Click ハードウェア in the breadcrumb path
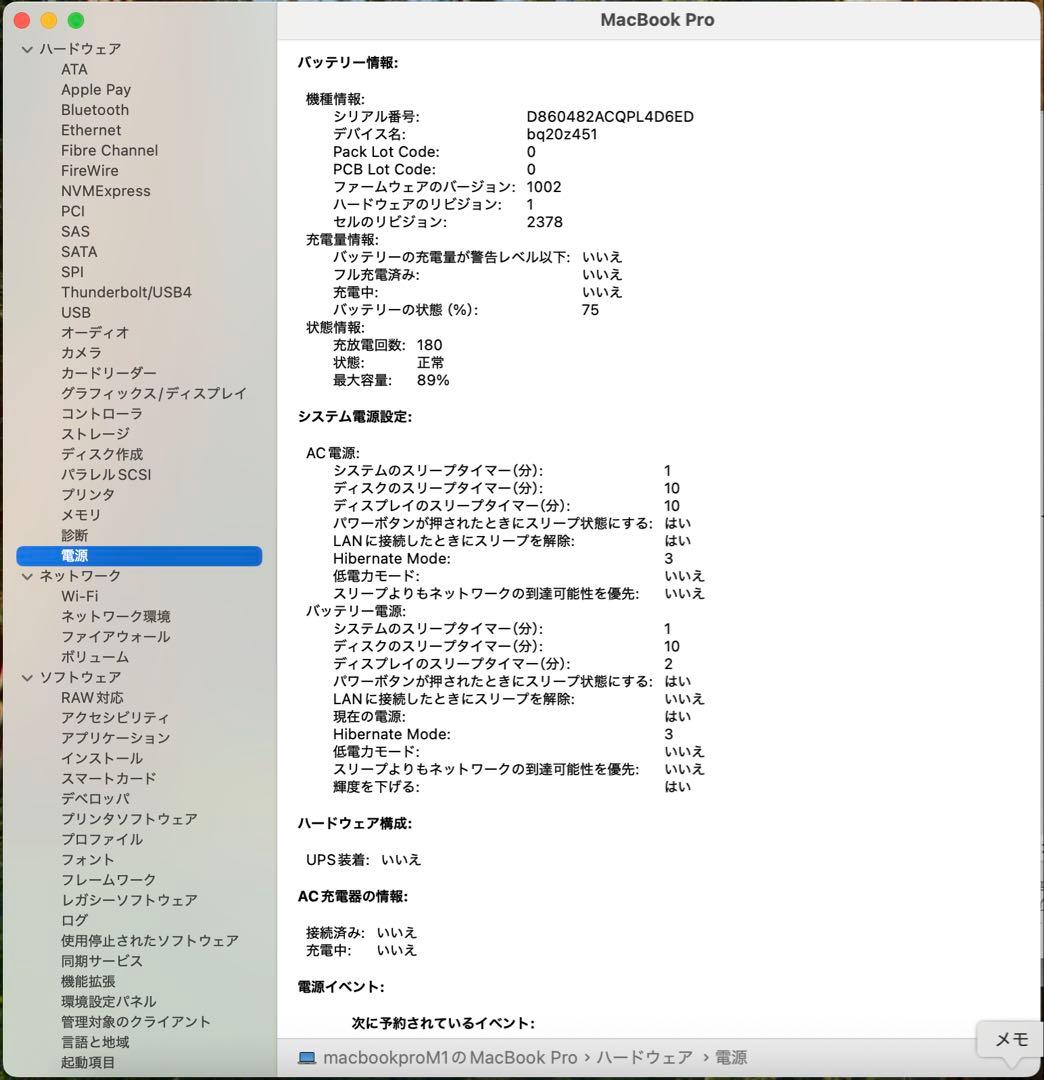1044x1080 pixels. point(641,1057)
